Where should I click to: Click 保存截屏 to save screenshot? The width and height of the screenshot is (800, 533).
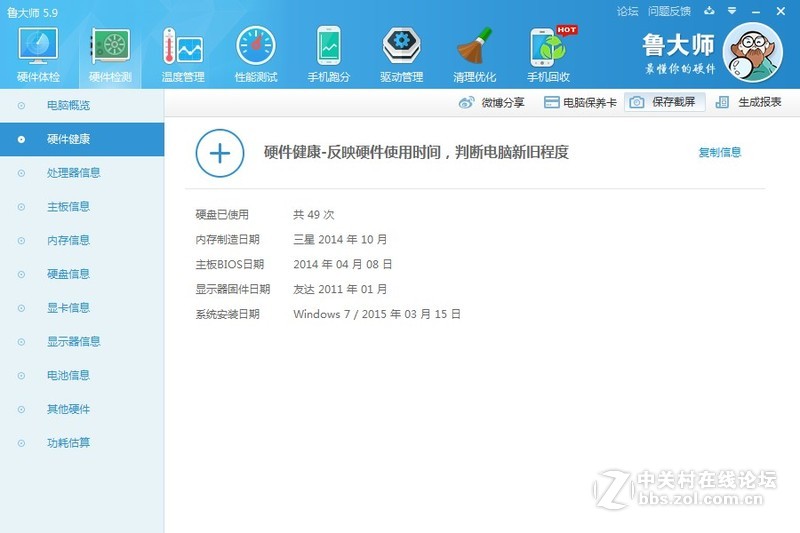(x=665, y=102)
